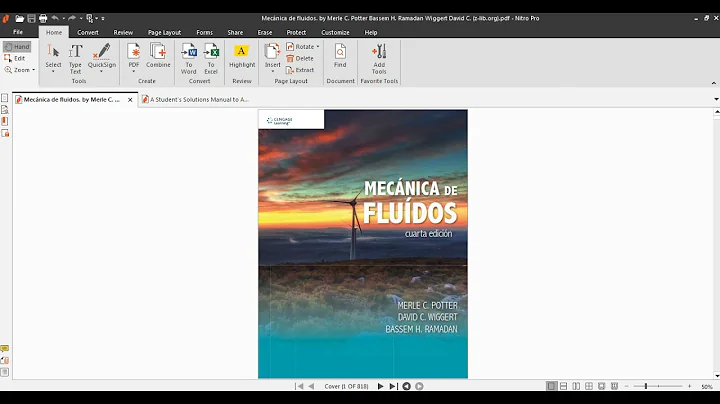The width and height of the screenshot is (720, 404).
Task: Select the Highlight tool
Action: (x=242, y=56)
